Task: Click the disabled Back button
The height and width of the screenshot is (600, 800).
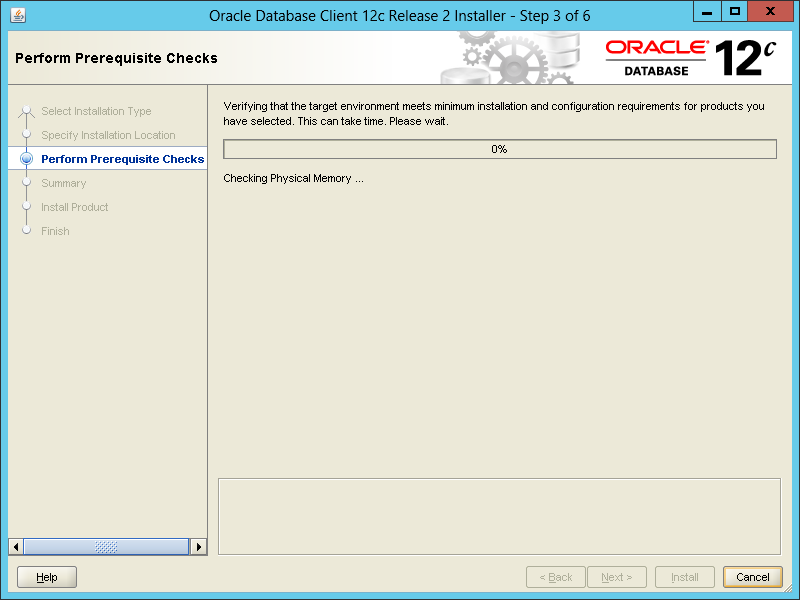Action: point(556,577)
